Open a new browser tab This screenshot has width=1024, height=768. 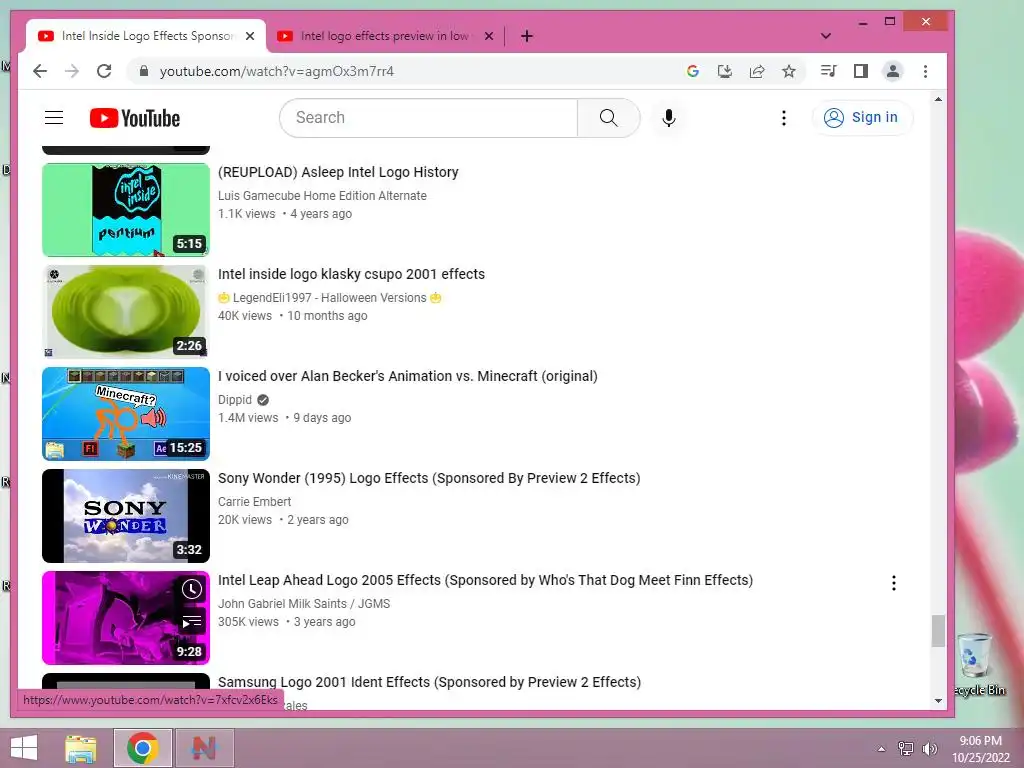527,36
